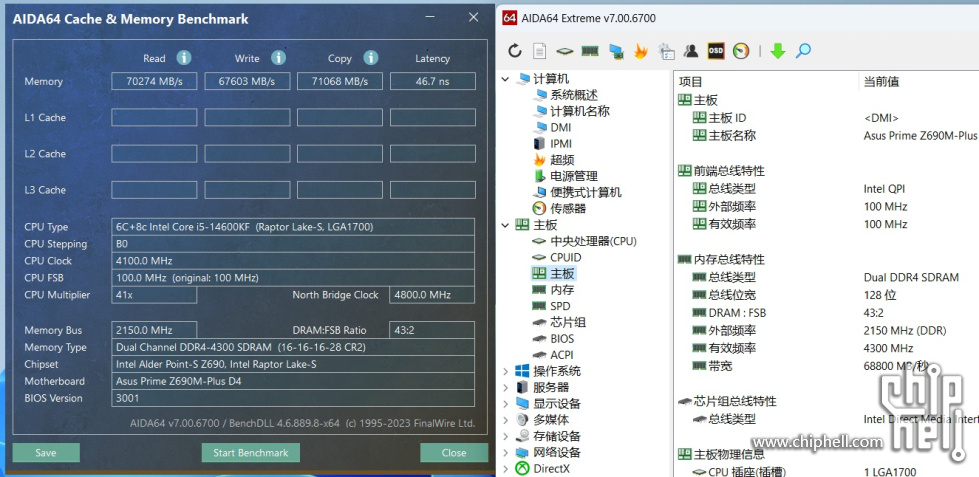The height and width of the screenshot is (477, 979).
Task: Click the green download arrow icon
Action: point(777,51)
